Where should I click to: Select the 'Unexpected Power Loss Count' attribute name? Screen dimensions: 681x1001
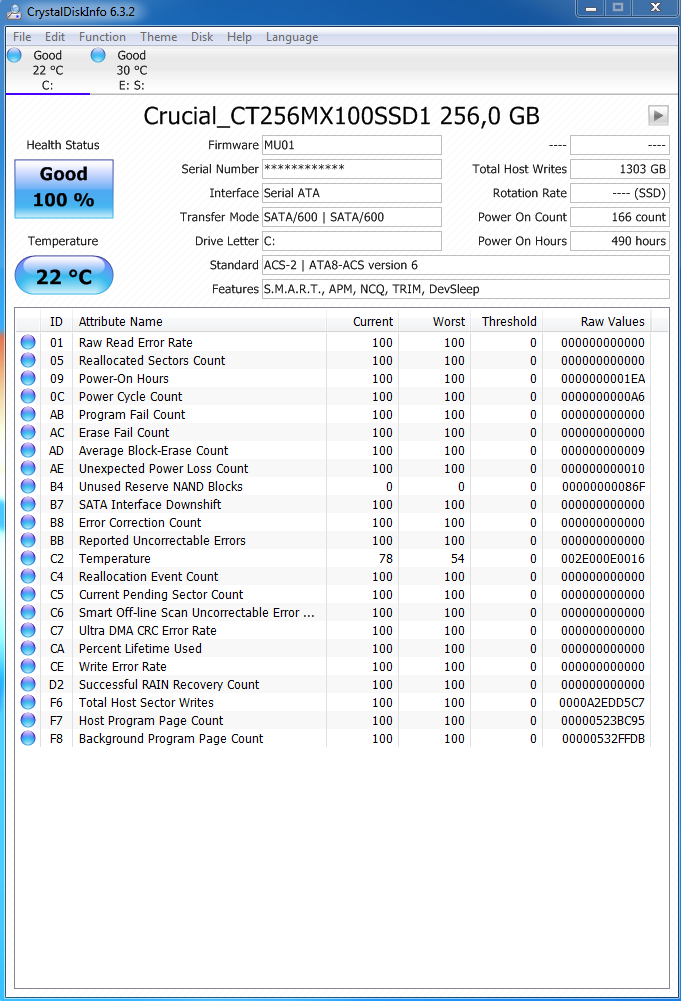[163, 469]
